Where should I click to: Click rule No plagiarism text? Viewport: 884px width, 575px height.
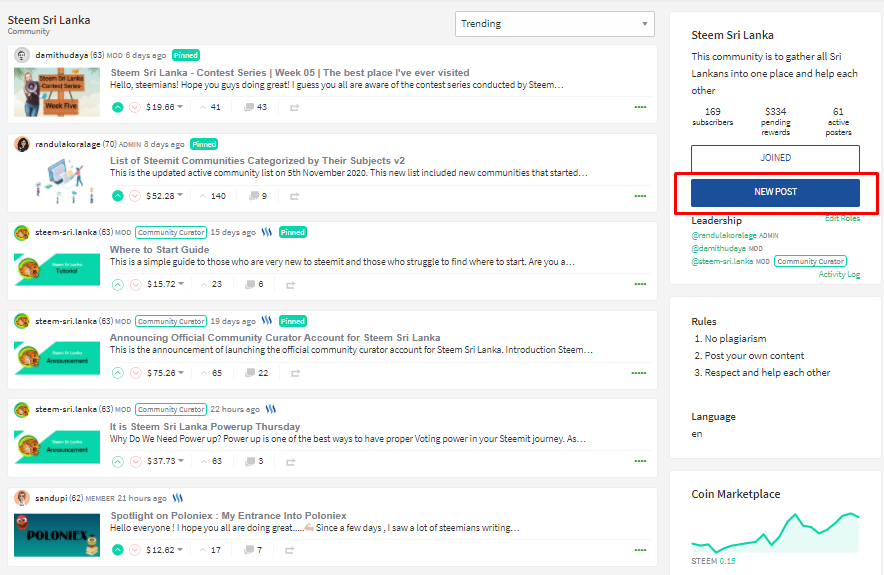pyautogui.click(x=735, y=339)
